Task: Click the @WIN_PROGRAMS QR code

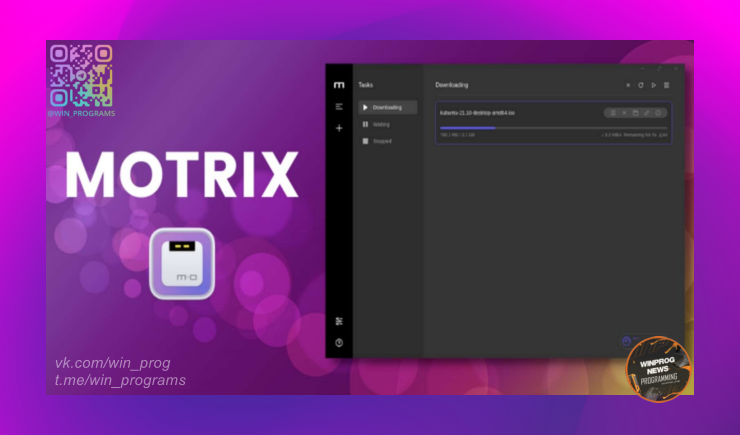Action: coord(81,76)
